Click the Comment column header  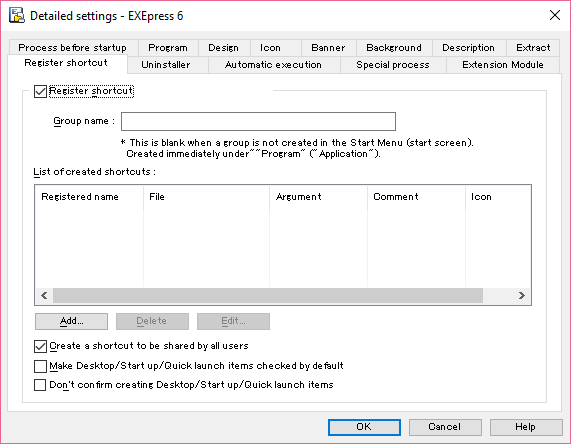[416, 197]
